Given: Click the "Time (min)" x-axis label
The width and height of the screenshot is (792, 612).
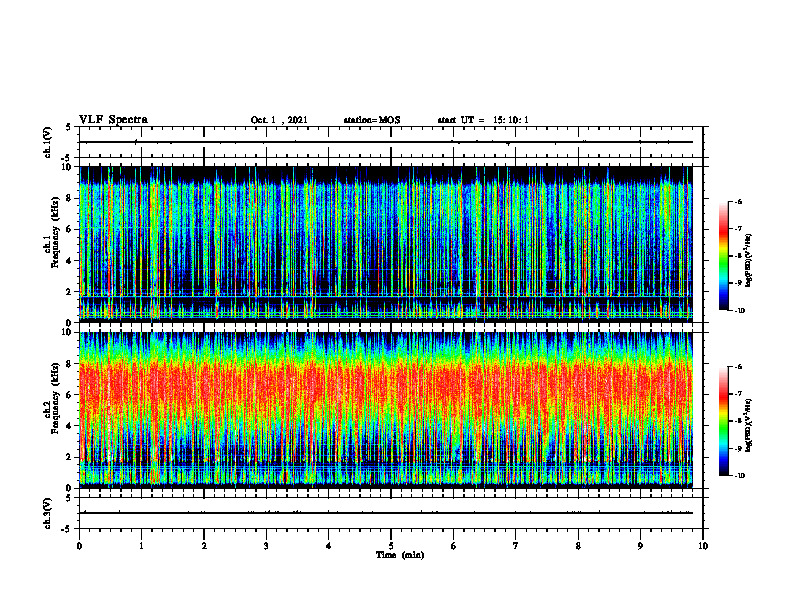Looking at the screenshot, I should pyautogui.click(x=400, y=555).
